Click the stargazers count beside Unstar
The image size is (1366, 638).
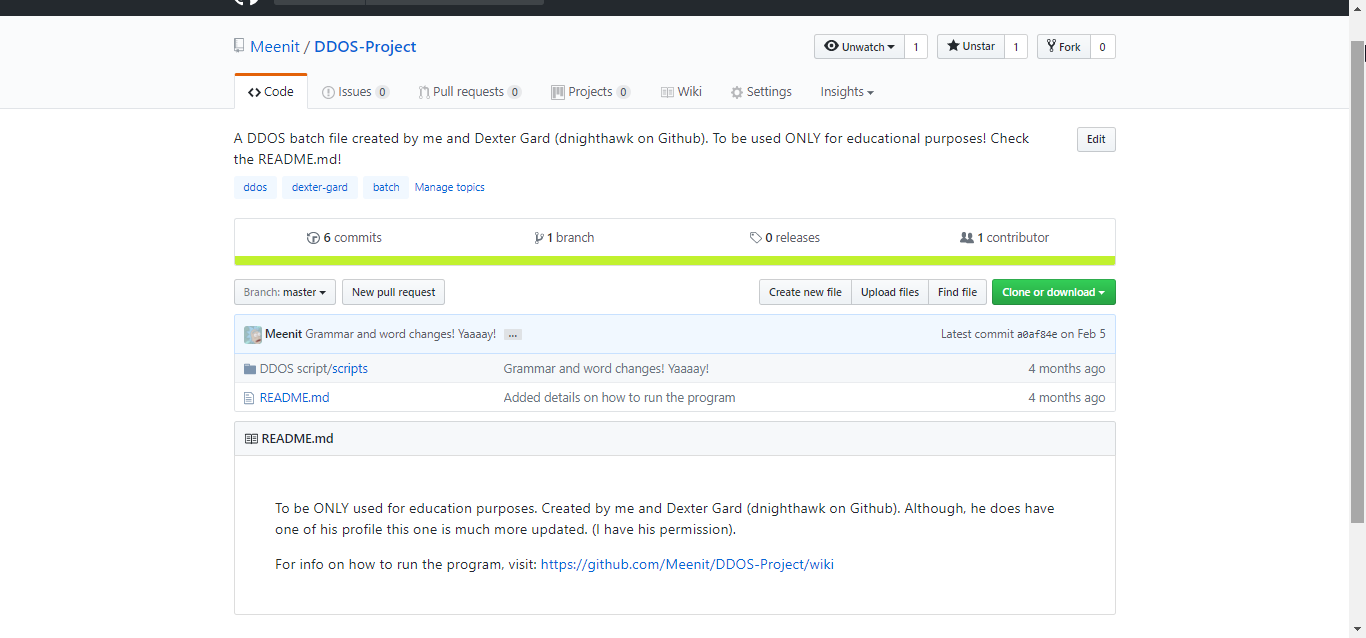click(1016, 47)
